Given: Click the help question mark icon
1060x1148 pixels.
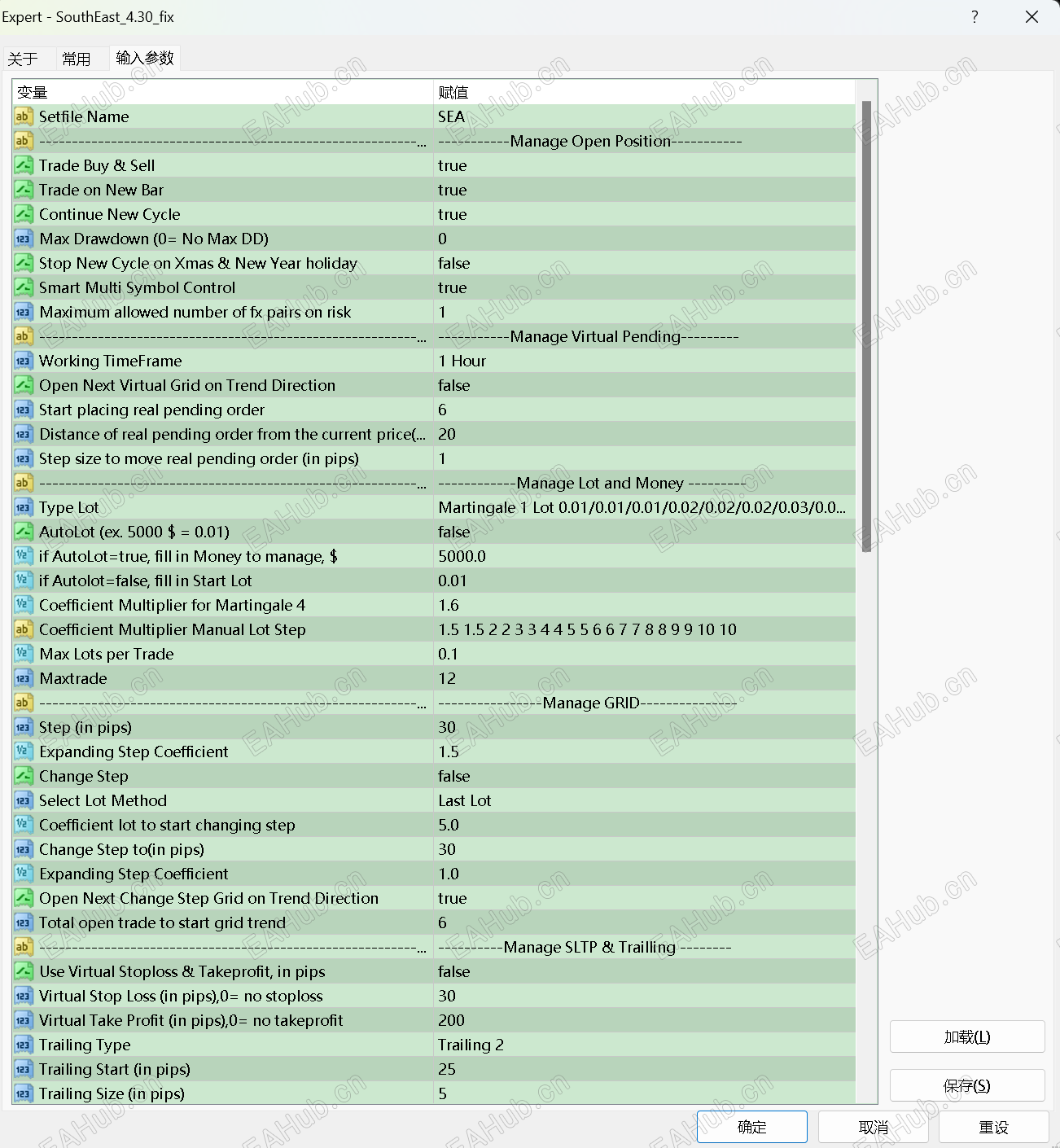Looking at the screenshot, I should coord(974,16).
